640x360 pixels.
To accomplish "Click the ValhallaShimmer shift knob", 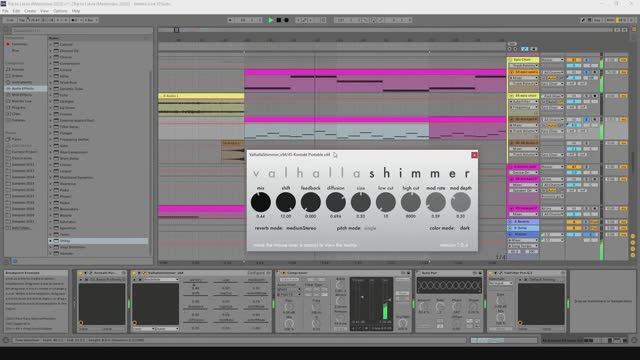I will [x=286, y=202].
